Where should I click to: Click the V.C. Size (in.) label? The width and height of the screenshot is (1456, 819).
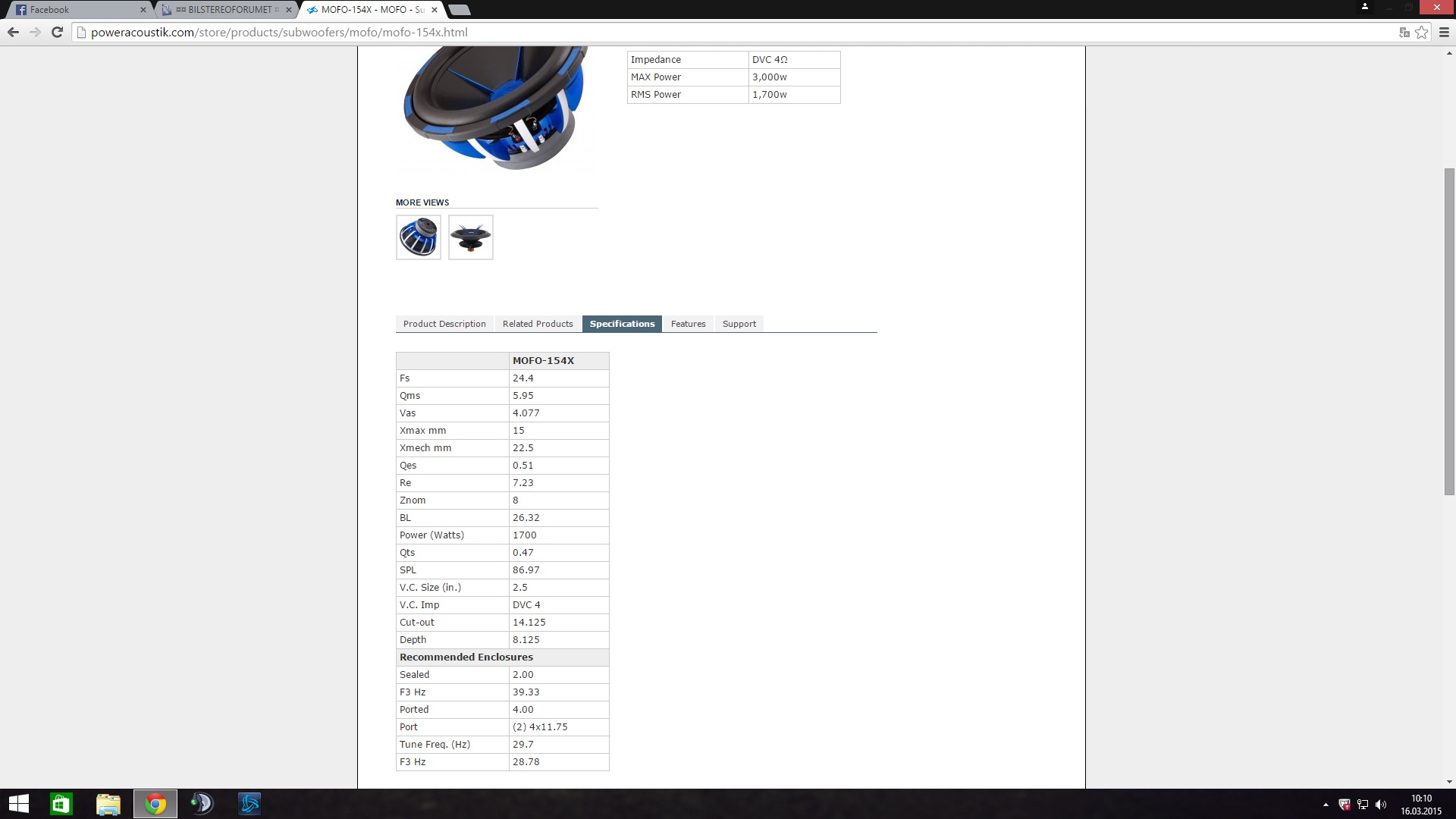(x=430, y=588)
